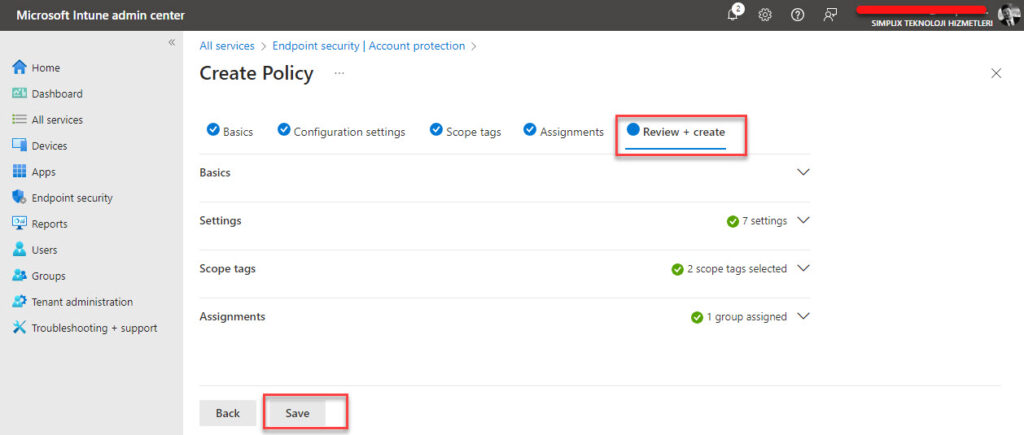This screenshot has width=1024, height=435.
Task: Expand the Assignments section chevron
Action: [803, 317]
